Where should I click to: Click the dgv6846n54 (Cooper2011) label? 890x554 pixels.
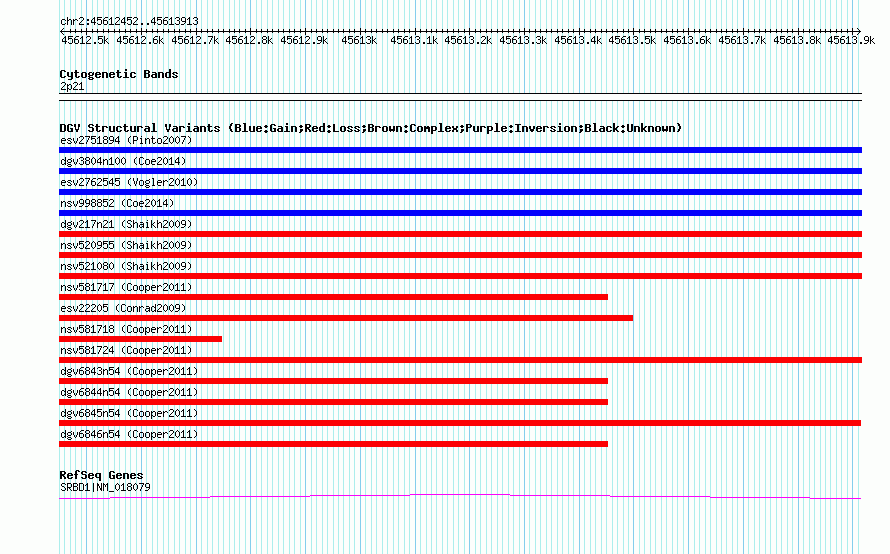coord(129,434)
